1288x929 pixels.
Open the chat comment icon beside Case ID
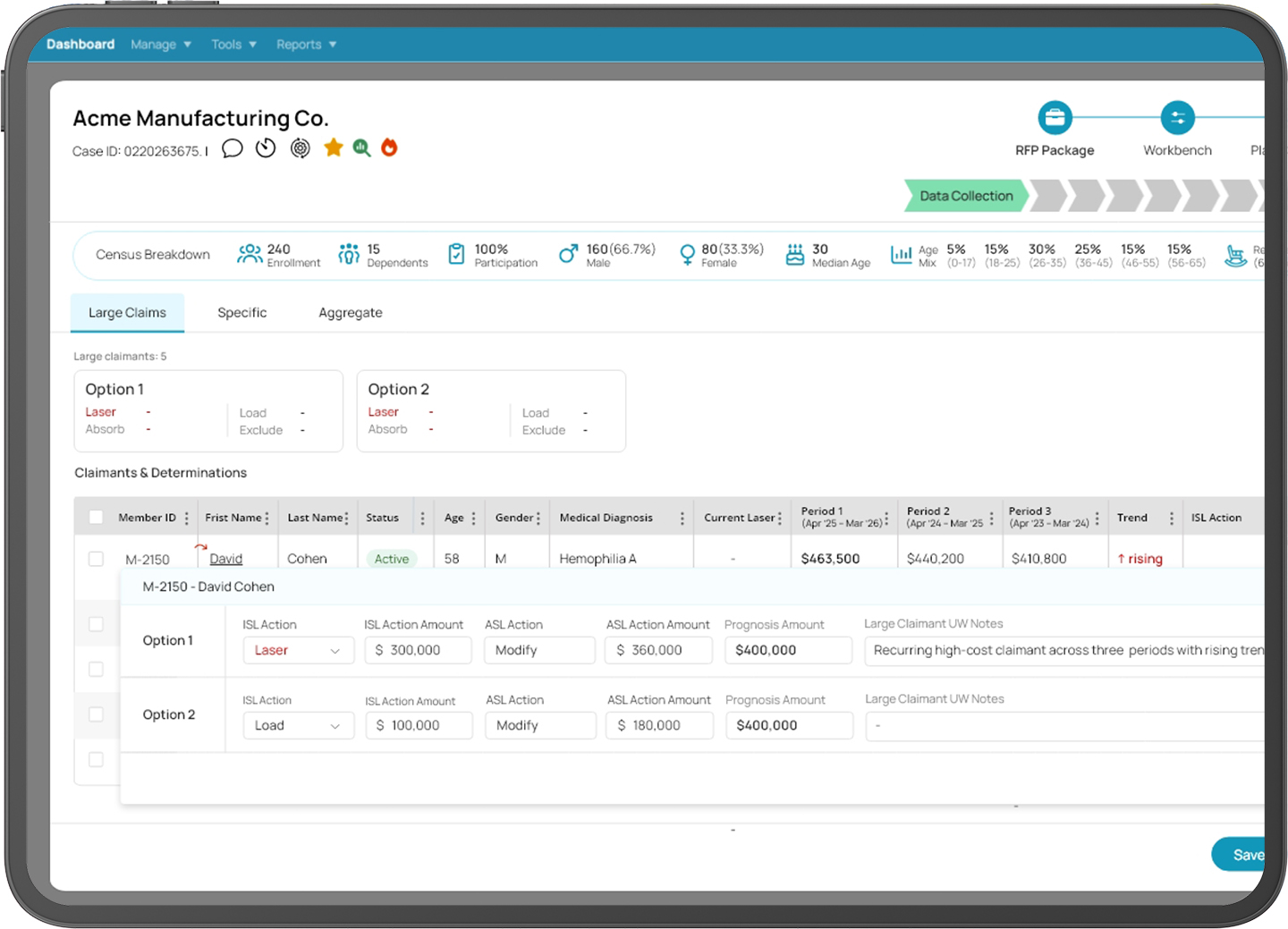pyautogui.click(x=233, y=148)
